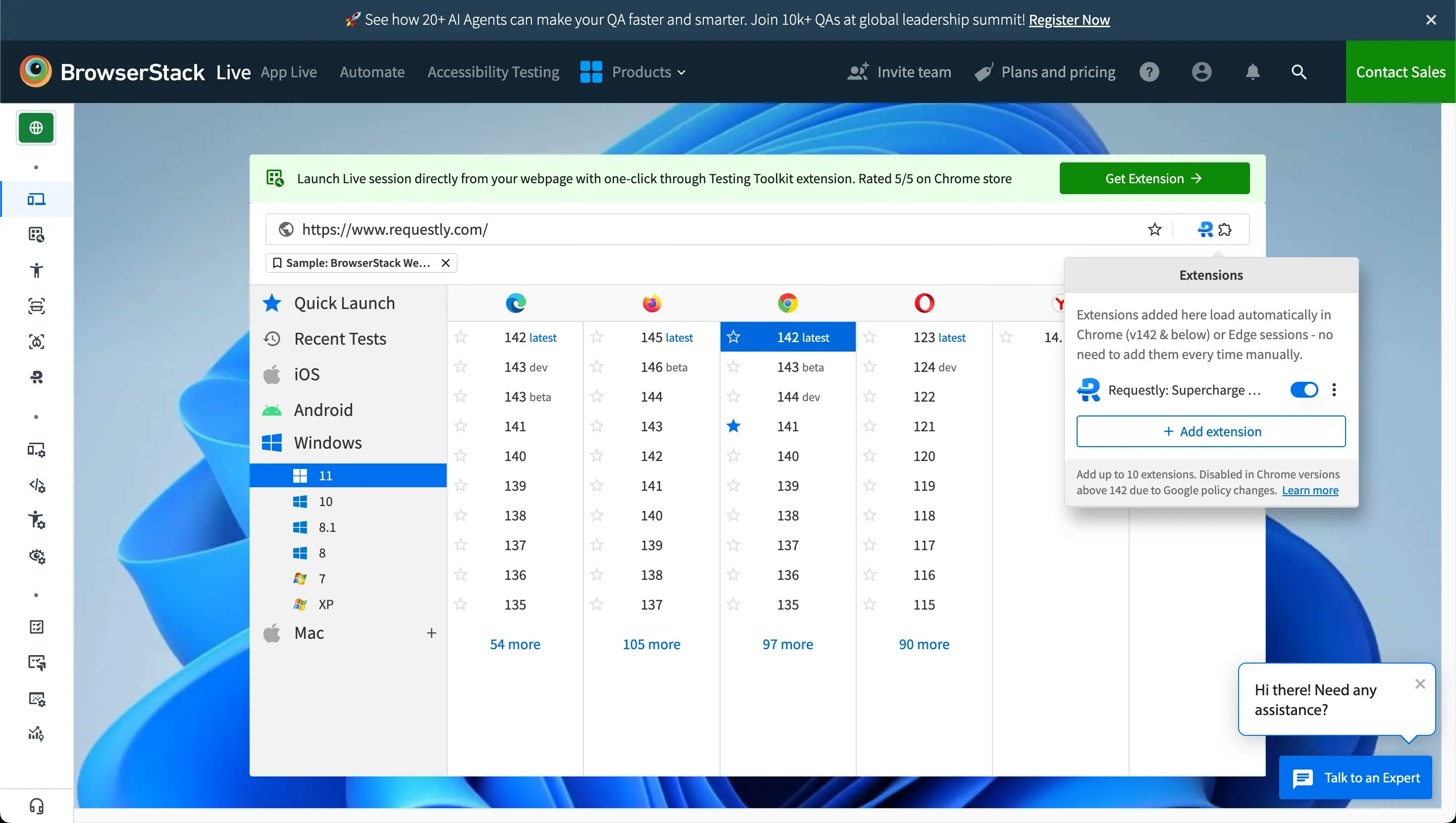Open Requestly extension three-dot options menu
1456x823 pixels.
click(x=1334, y=390)
